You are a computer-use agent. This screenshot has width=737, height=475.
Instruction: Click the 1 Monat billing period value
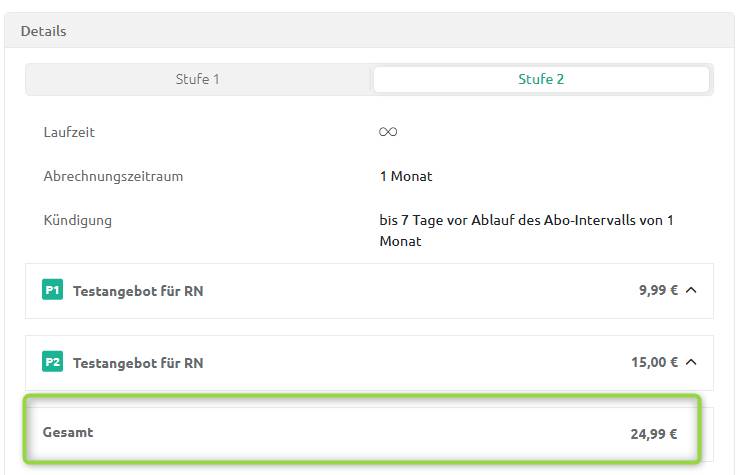point(406,176)
